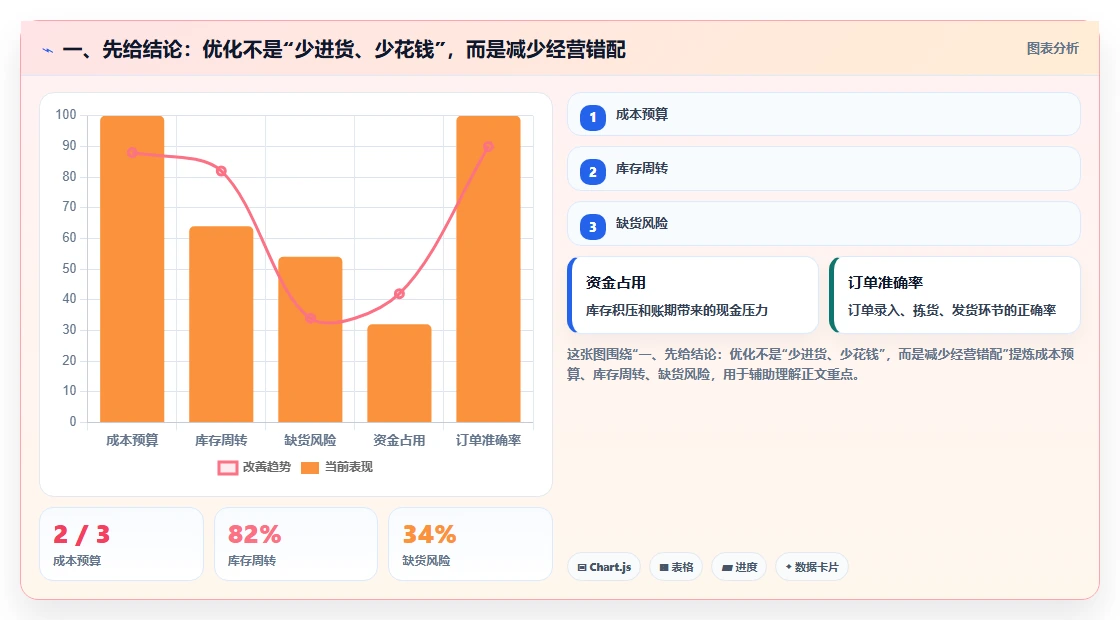1120x620 pixels.
Task: Click the Chart.js tag label
Action: point(610,567)
